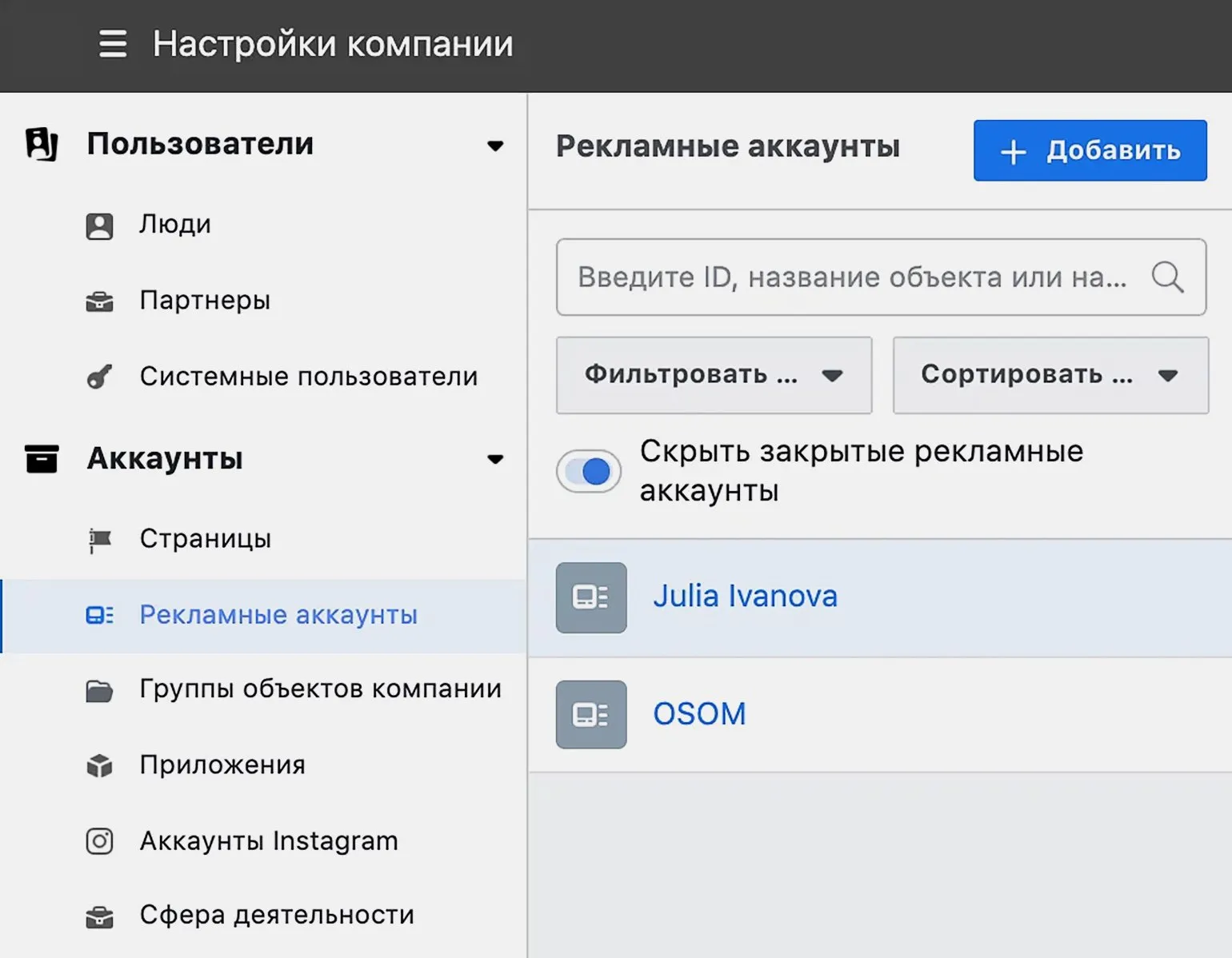Image resolution: width=1232 pixels, height=958 pixels.
Task: Open the Julia Ivanova ad account
Action: (745, 597)
